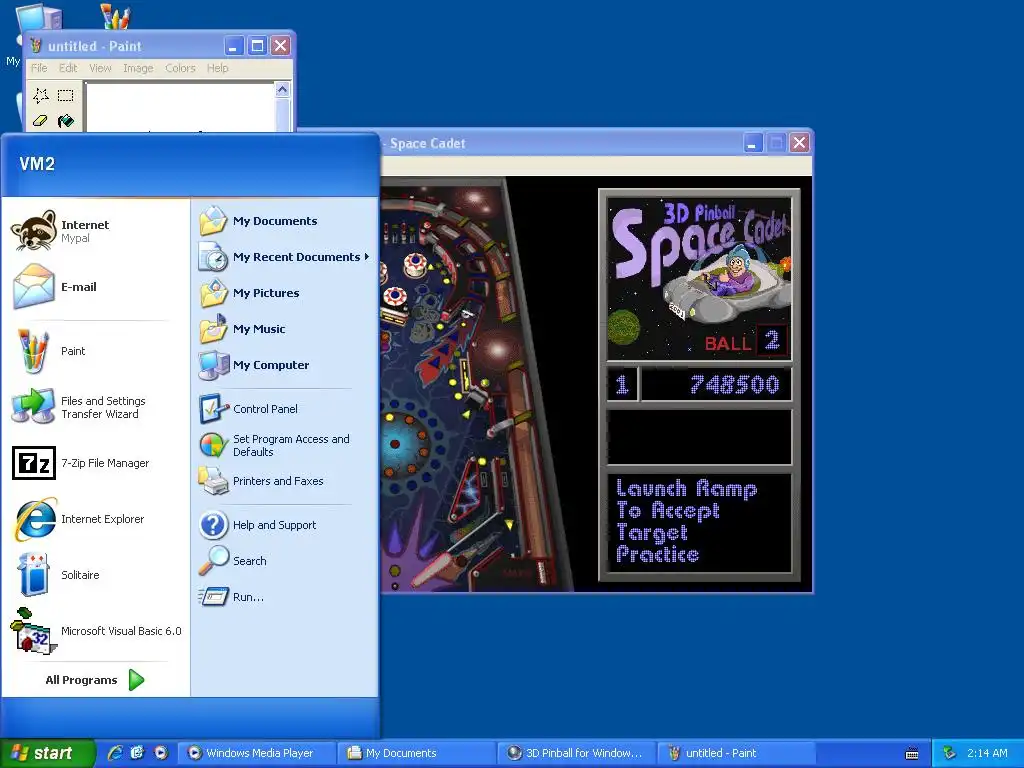Expand All Programs list
1024x768 pixels.
click(x=95, y=680)
